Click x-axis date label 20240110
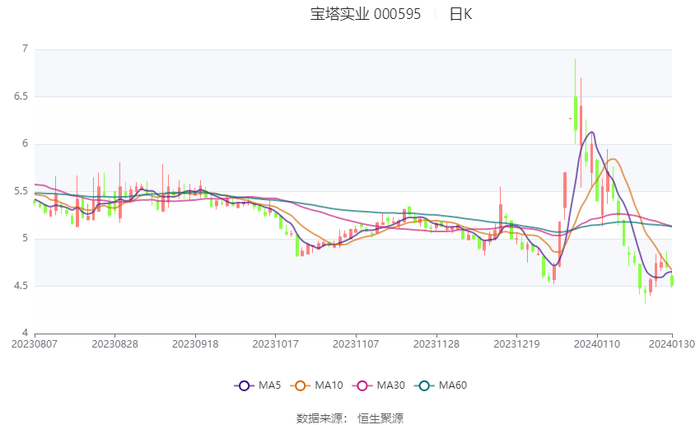 597,344
